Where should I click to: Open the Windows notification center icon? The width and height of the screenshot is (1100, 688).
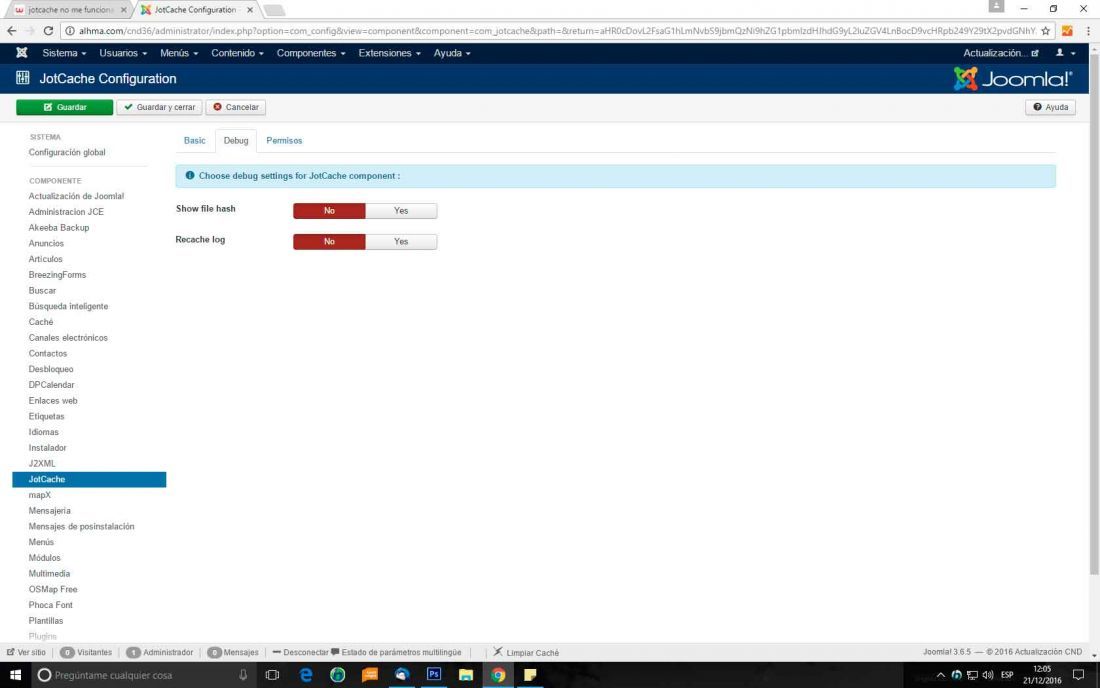[1078, 675]
